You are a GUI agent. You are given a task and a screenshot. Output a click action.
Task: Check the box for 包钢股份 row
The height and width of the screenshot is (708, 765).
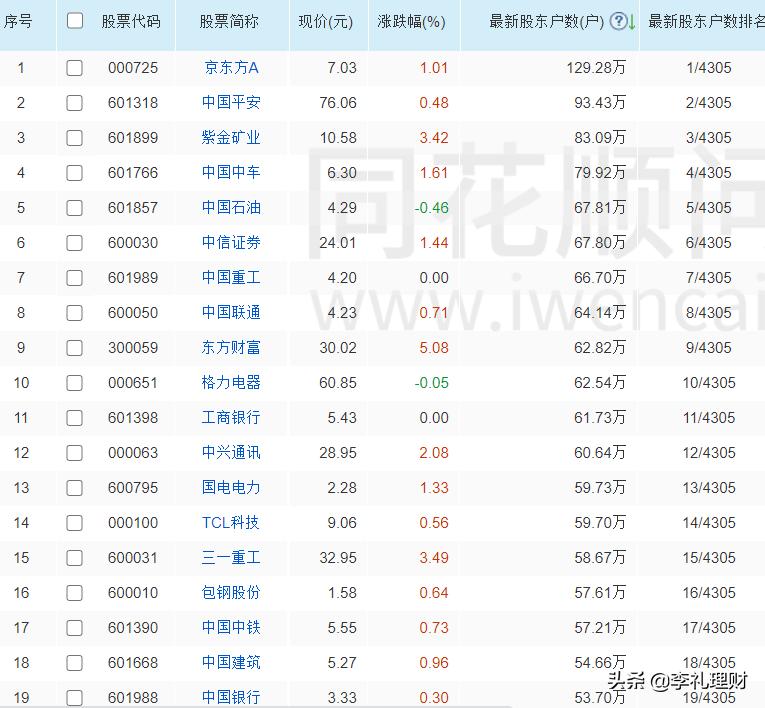(75, 593)
